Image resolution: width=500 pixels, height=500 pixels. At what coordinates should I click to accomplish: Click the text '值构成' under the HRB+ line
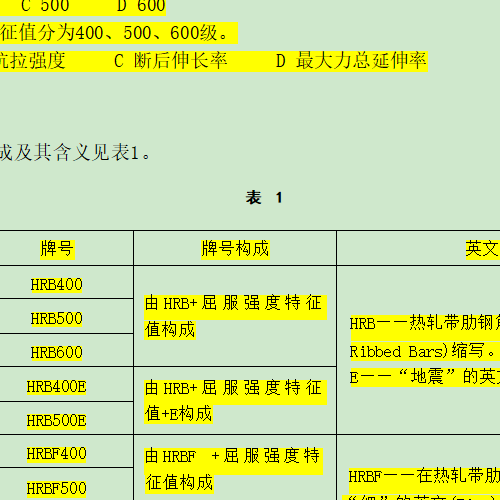(x=170, y=330)
